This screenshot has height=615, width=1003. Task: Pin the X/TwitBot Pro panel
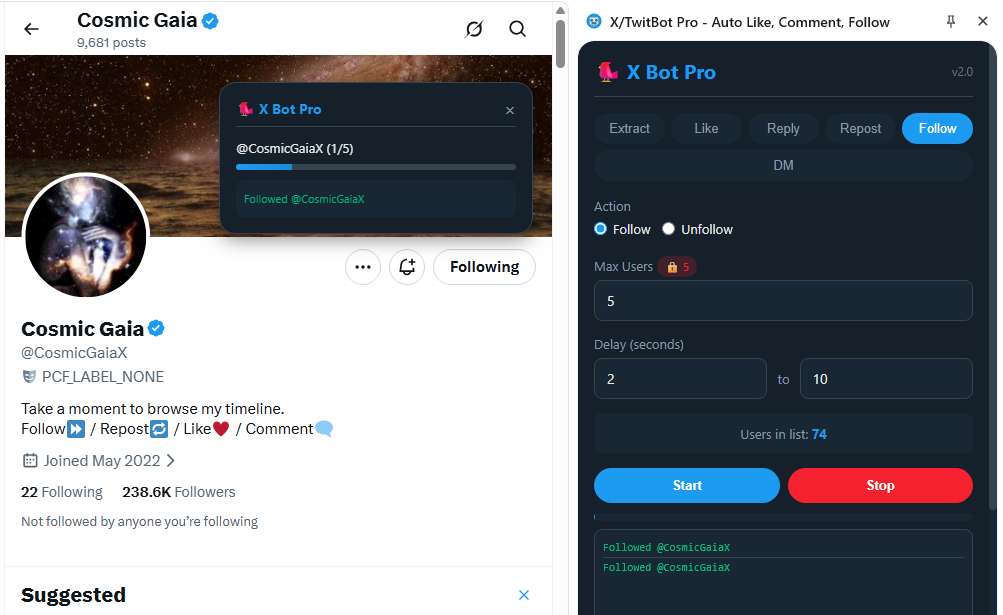click(x=951, y=21)
